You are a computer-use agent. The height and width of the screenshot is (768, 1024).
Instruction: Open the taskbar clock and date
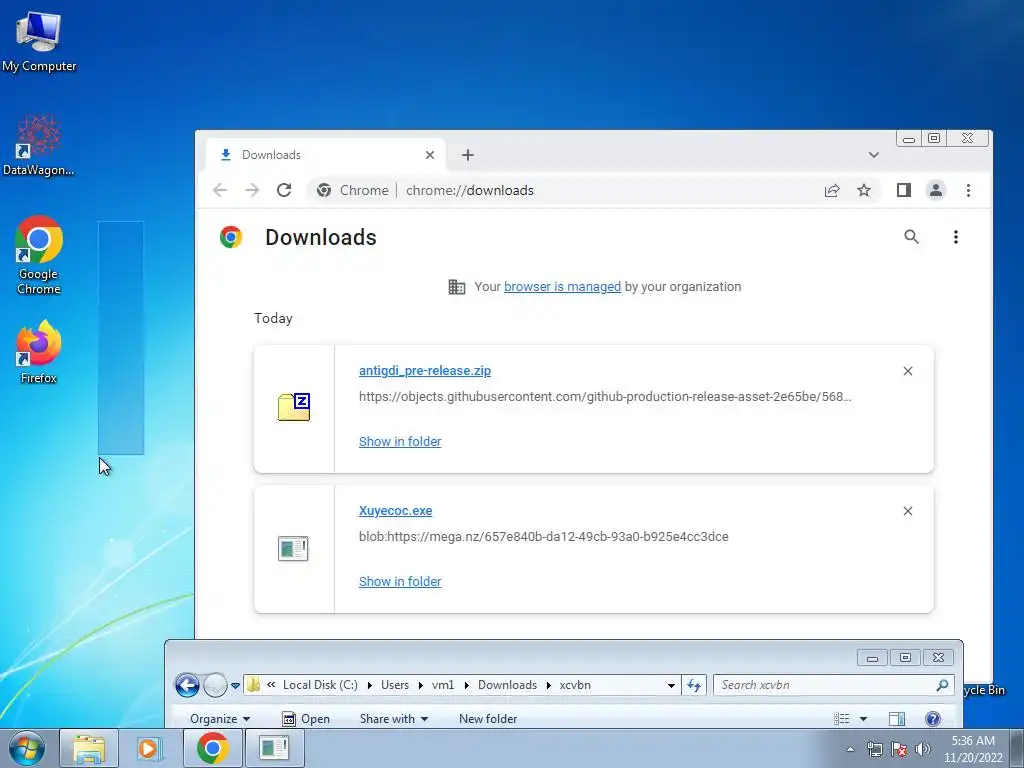coord(973,749)
